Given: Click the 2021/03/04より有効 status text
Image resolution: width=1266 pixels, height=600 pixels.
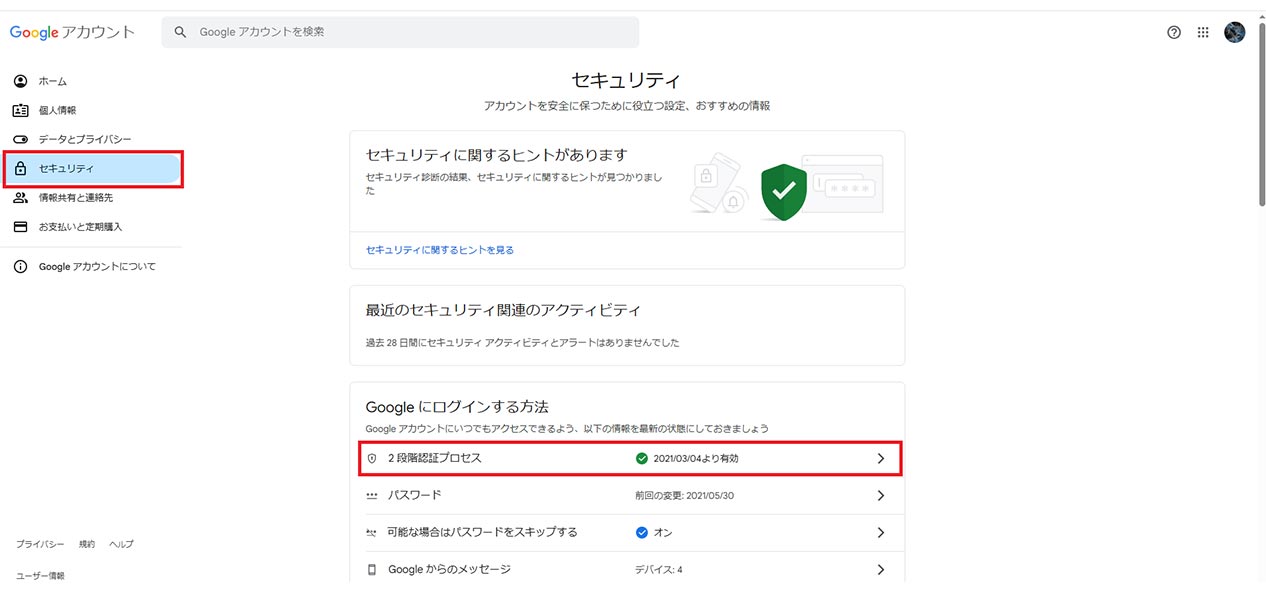Looking at the screenshot, I should [696, 458].
